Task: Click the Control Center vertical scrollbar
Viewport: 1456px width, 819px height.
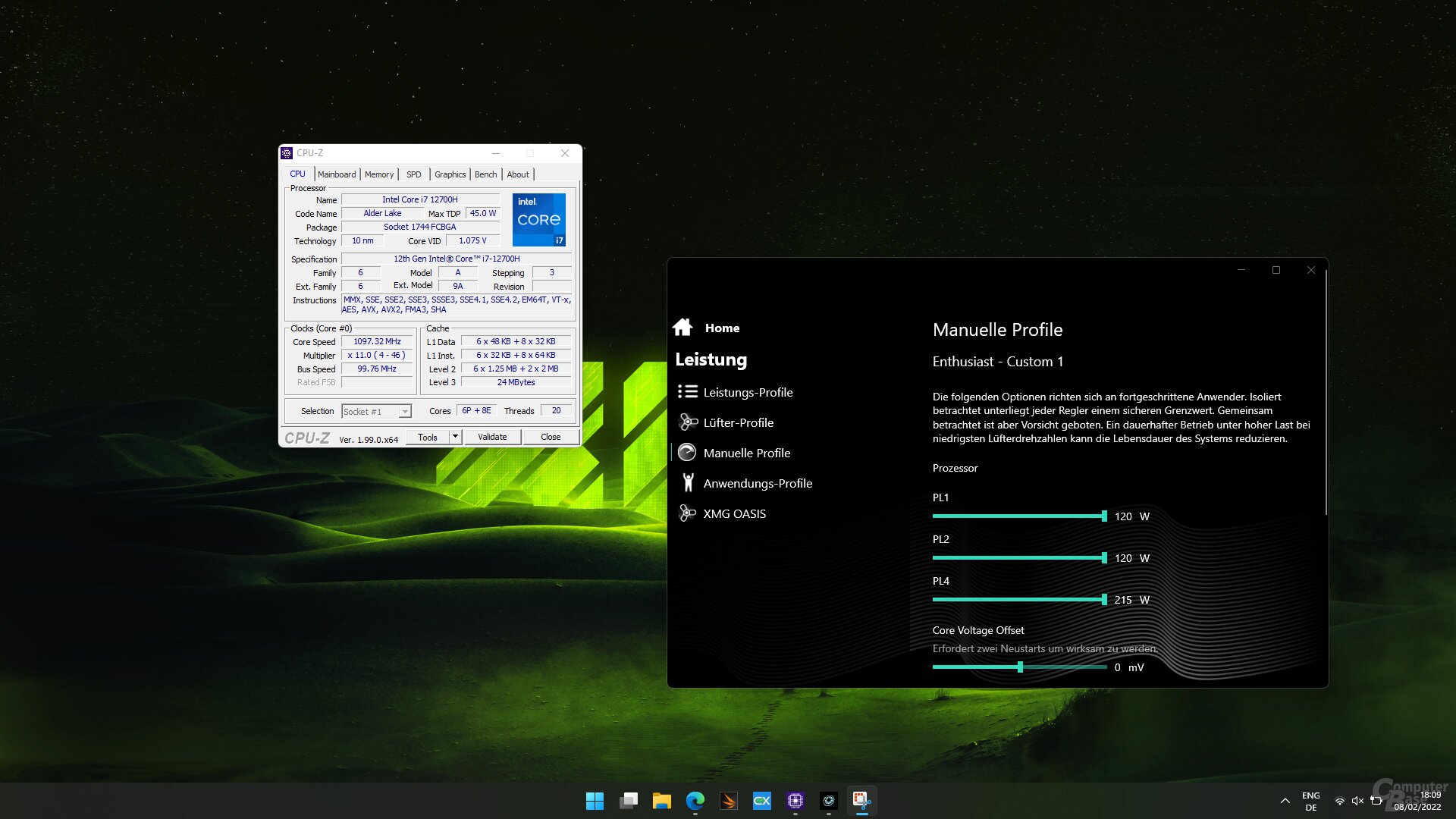Action: point(1326,394)
